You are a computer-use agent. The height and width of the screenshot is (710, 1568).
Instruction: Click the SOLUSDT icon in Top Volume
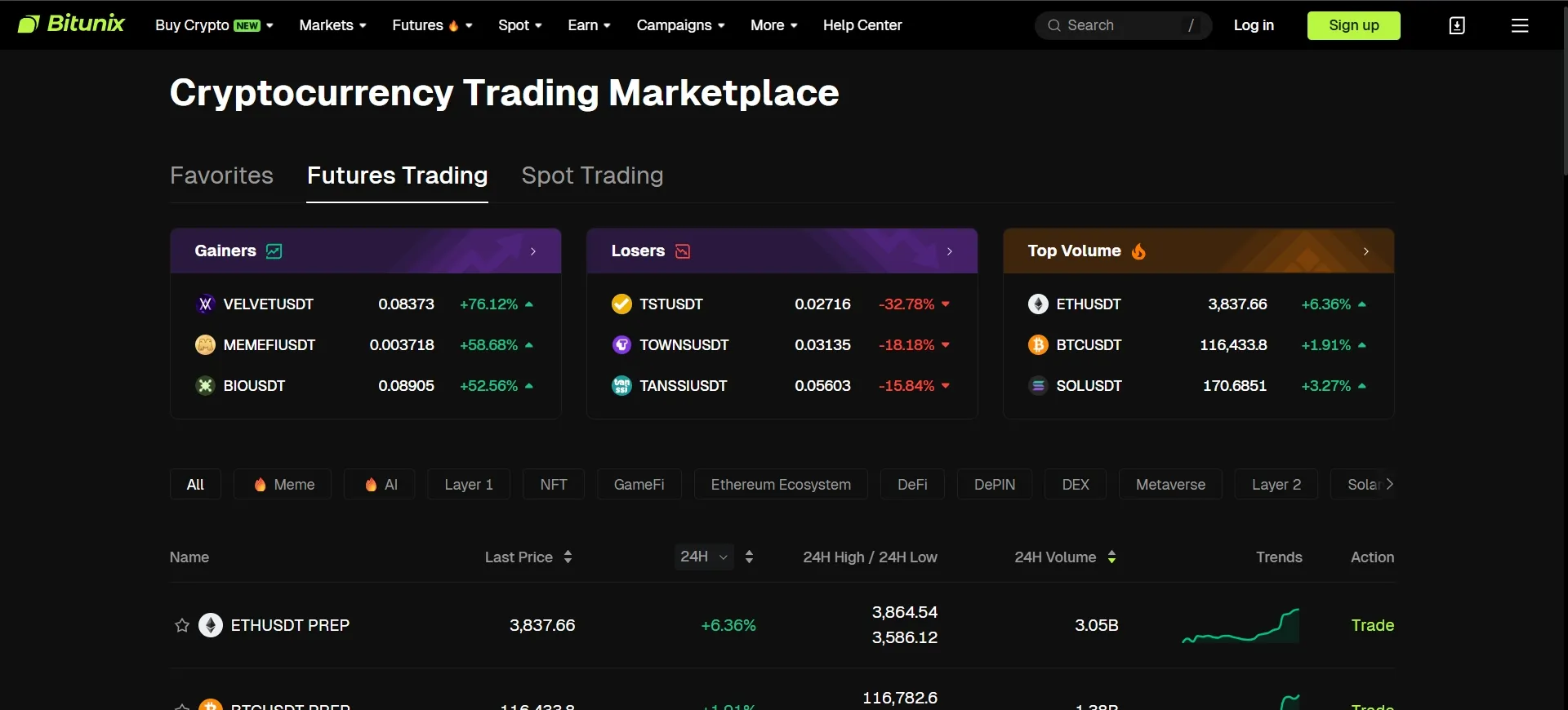click(x=1038, y=386)
